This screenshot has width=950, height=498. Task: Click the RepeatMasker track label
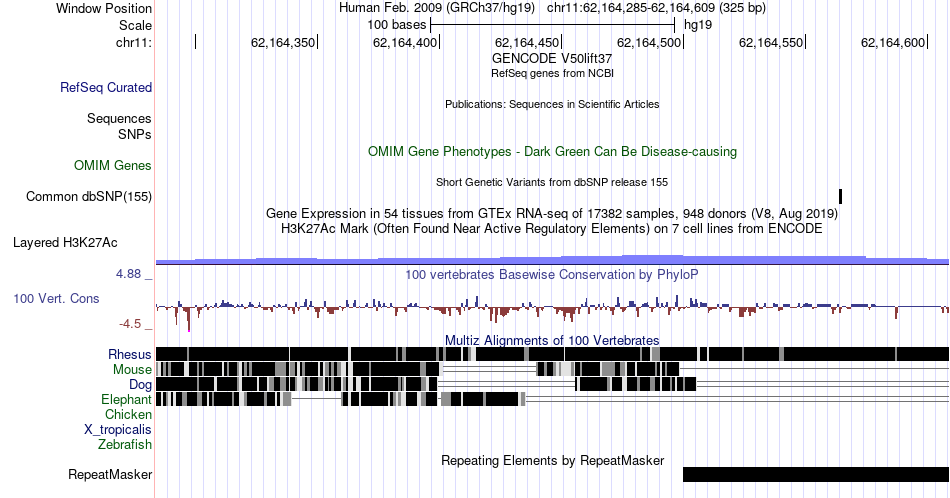[110, 474]
